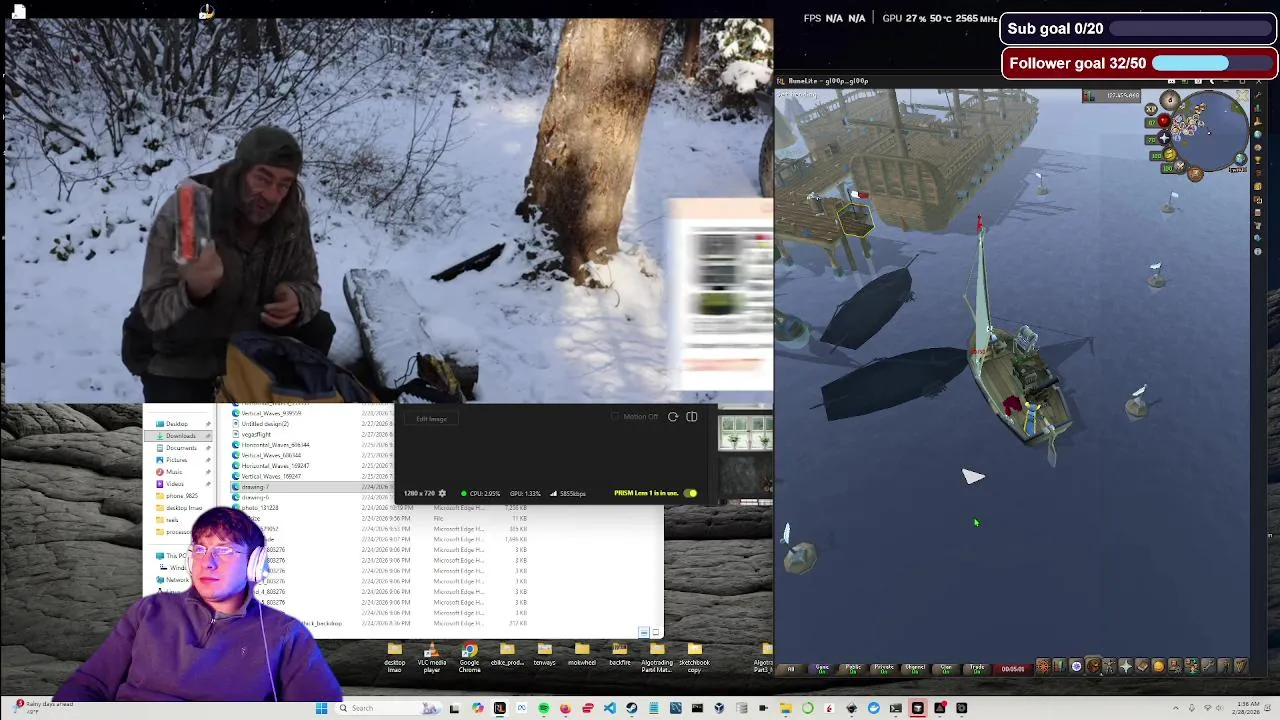
Task: Select the All chat tab
Action: coord(791,669)
